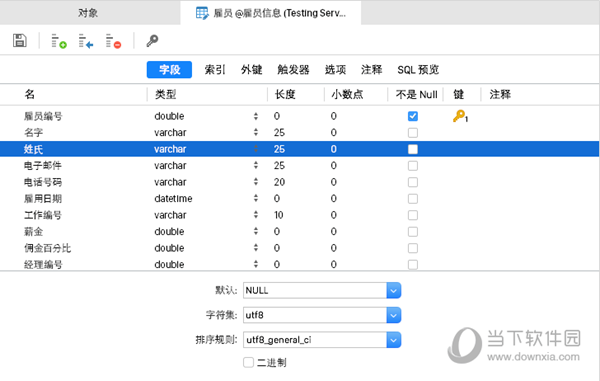Screen dimensions: 600x381
Task: Open type stepper for 雇用日期 row
Action: point(256,198)
